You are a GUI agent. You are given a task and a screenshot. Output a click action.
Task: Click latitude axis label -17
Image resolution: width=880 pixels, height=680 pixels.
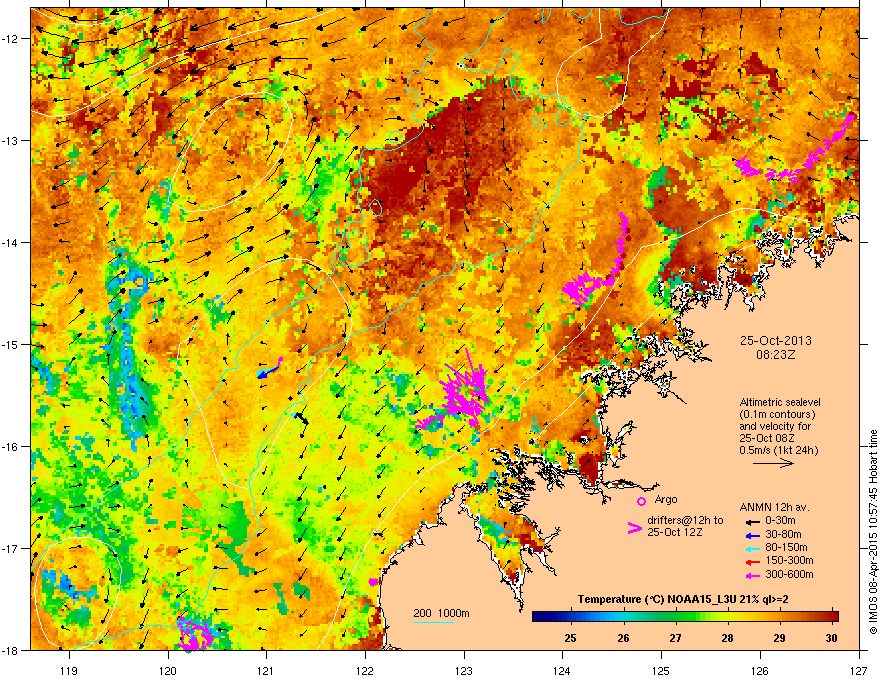click(11, 548)
